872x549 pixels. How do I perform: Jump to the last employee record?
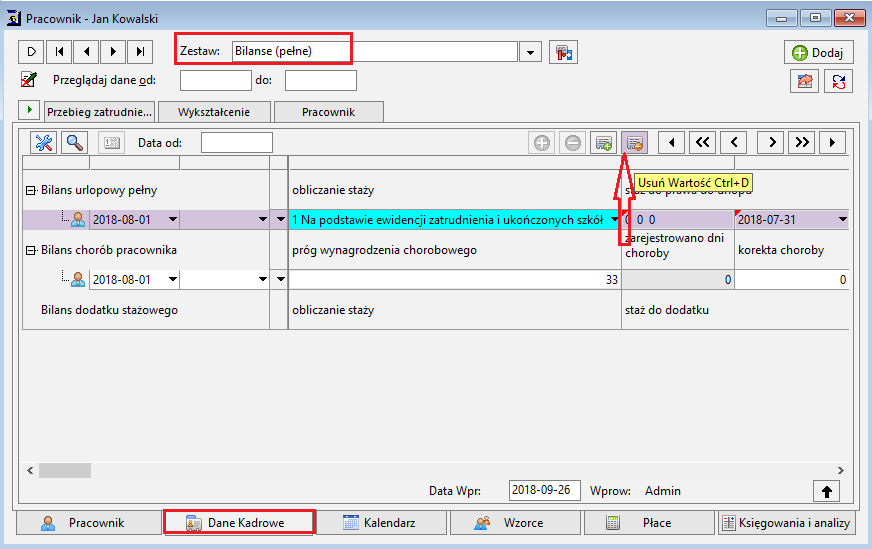140,52
